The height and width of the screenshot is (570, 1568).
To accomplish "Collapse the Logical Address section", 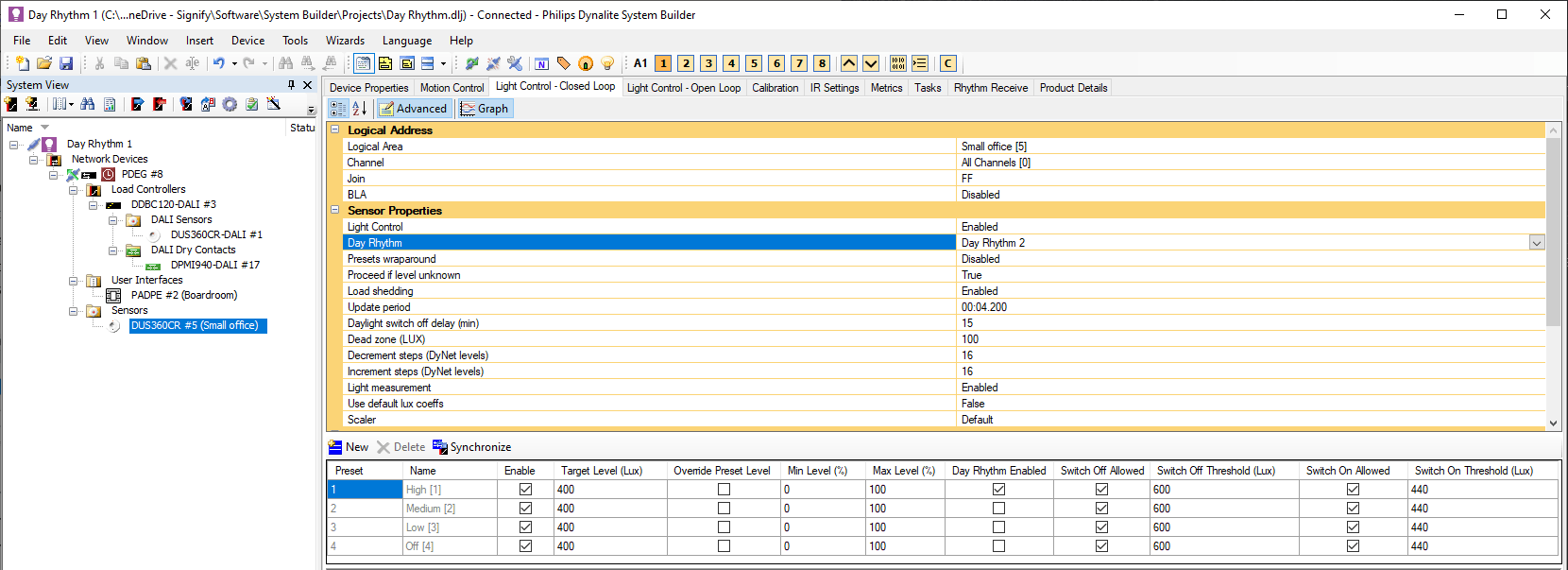I will click(334, 130).
